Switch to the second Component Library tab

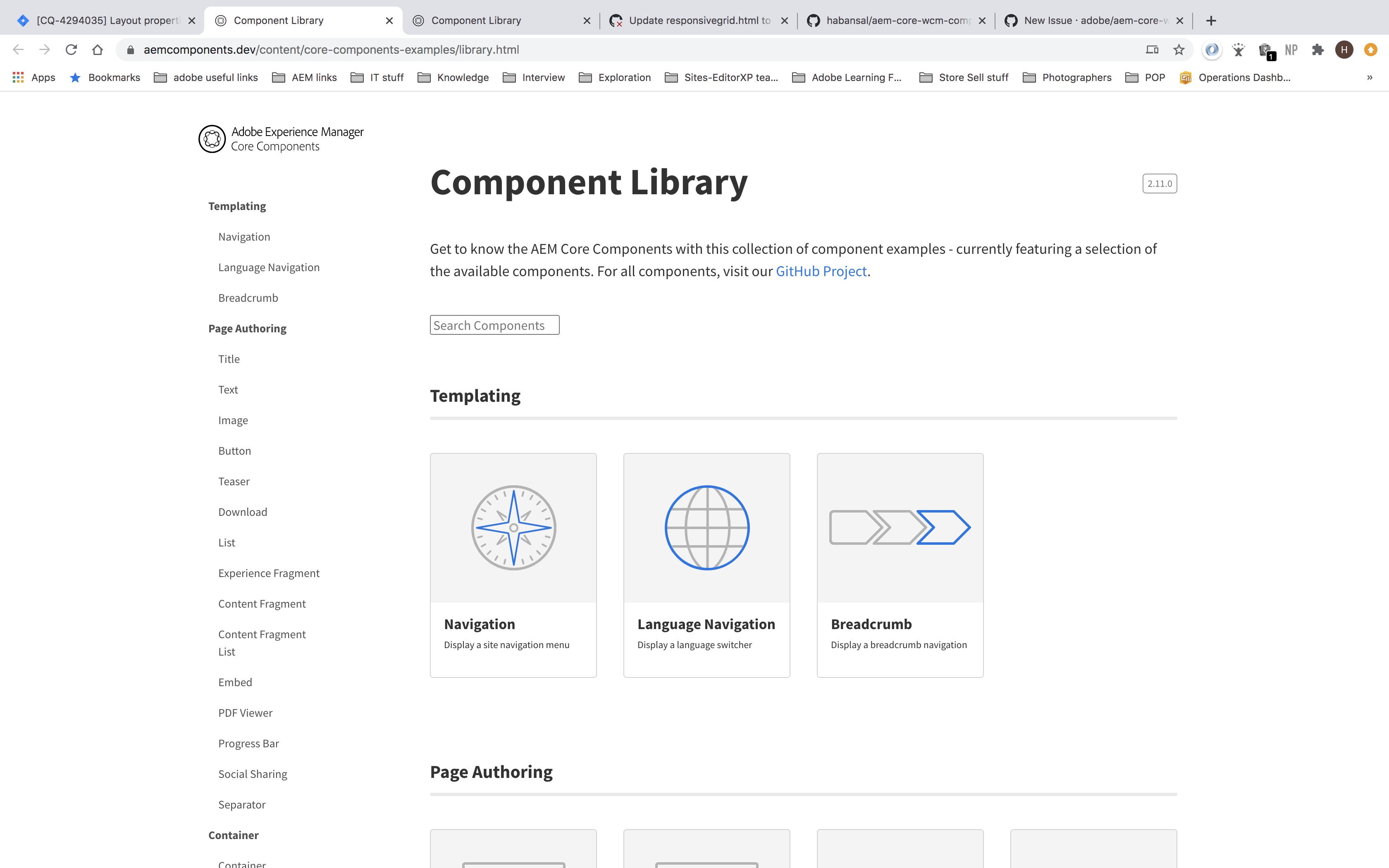475,20
